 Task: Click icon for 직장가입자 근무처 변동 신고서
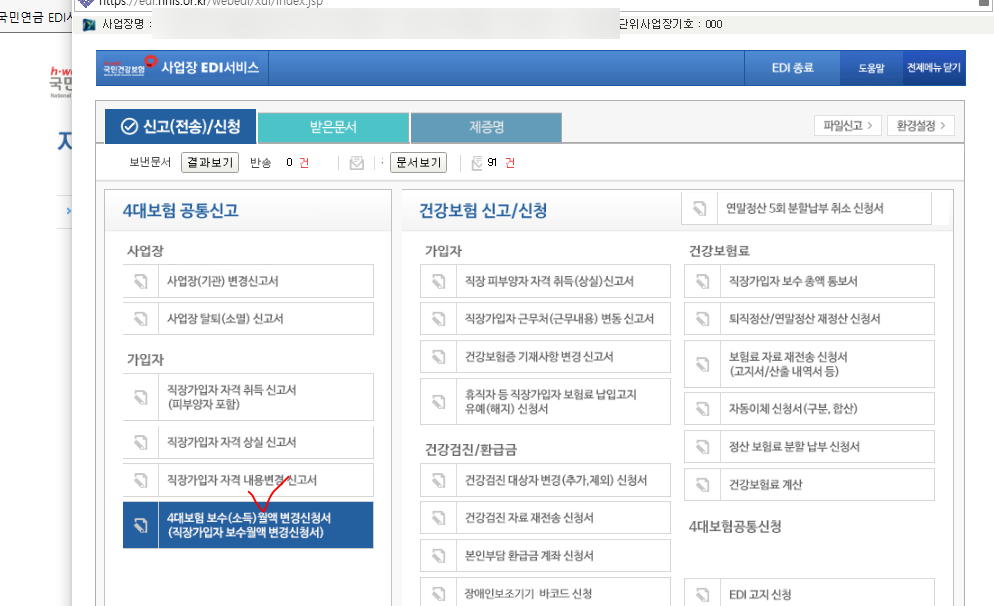439,319
